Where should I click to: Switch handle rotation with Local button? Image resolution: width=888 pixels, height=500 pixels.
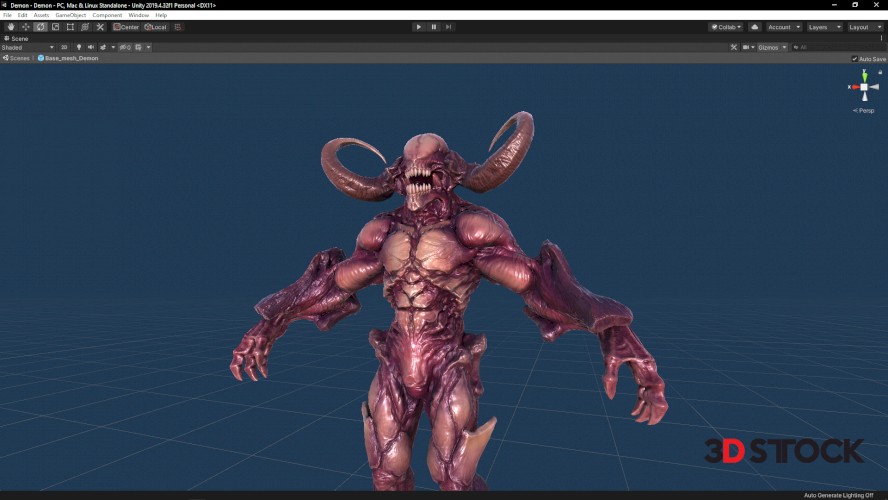pos(156,27)
